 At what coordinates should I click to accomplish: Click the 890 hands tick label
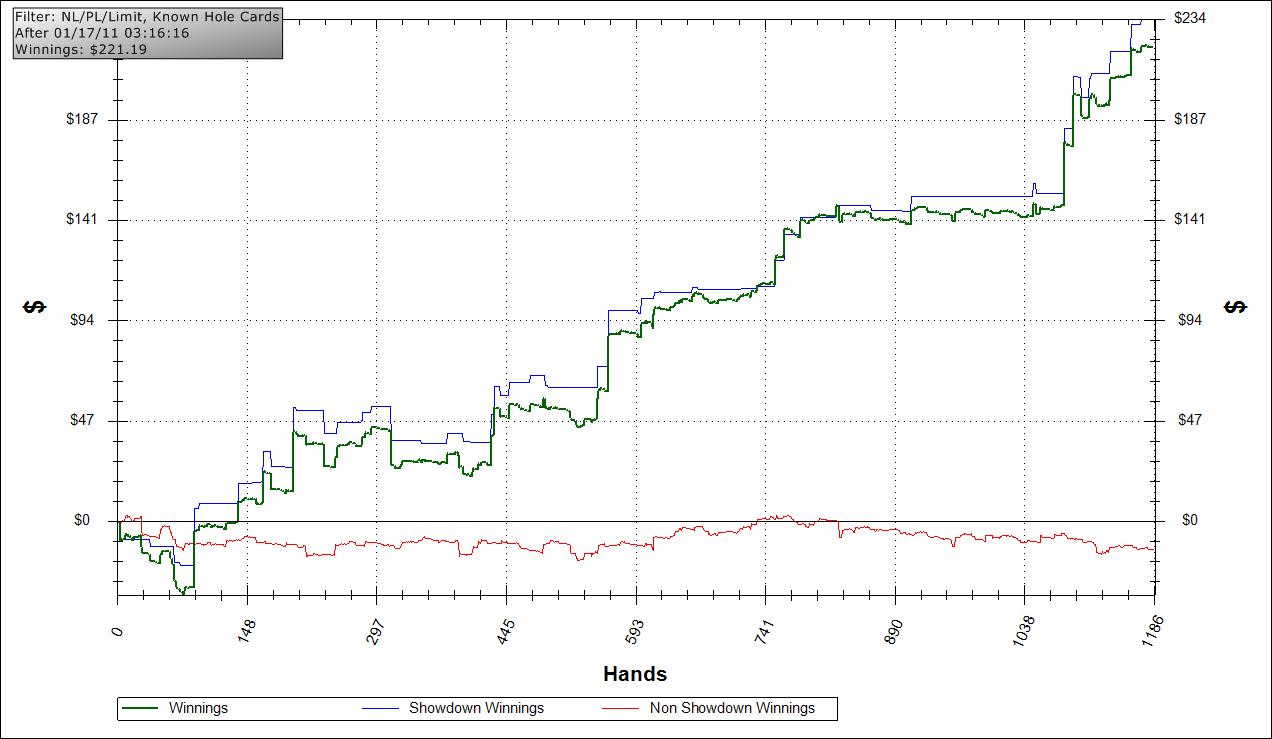896,634
